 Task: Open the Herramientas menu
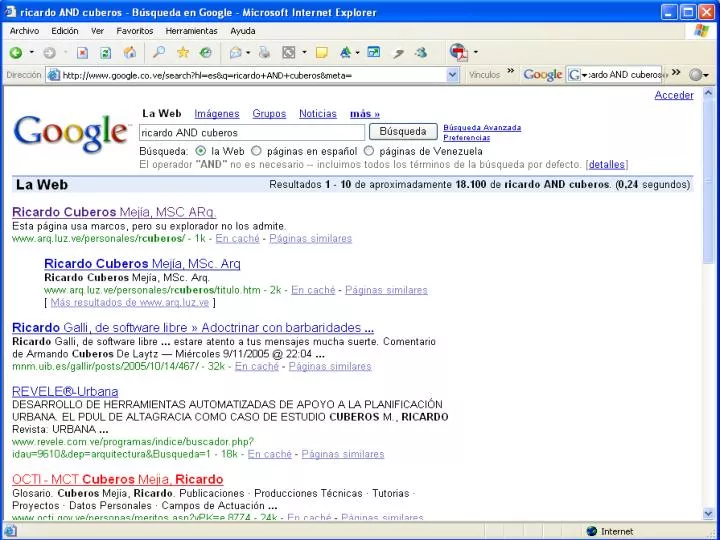191,31
